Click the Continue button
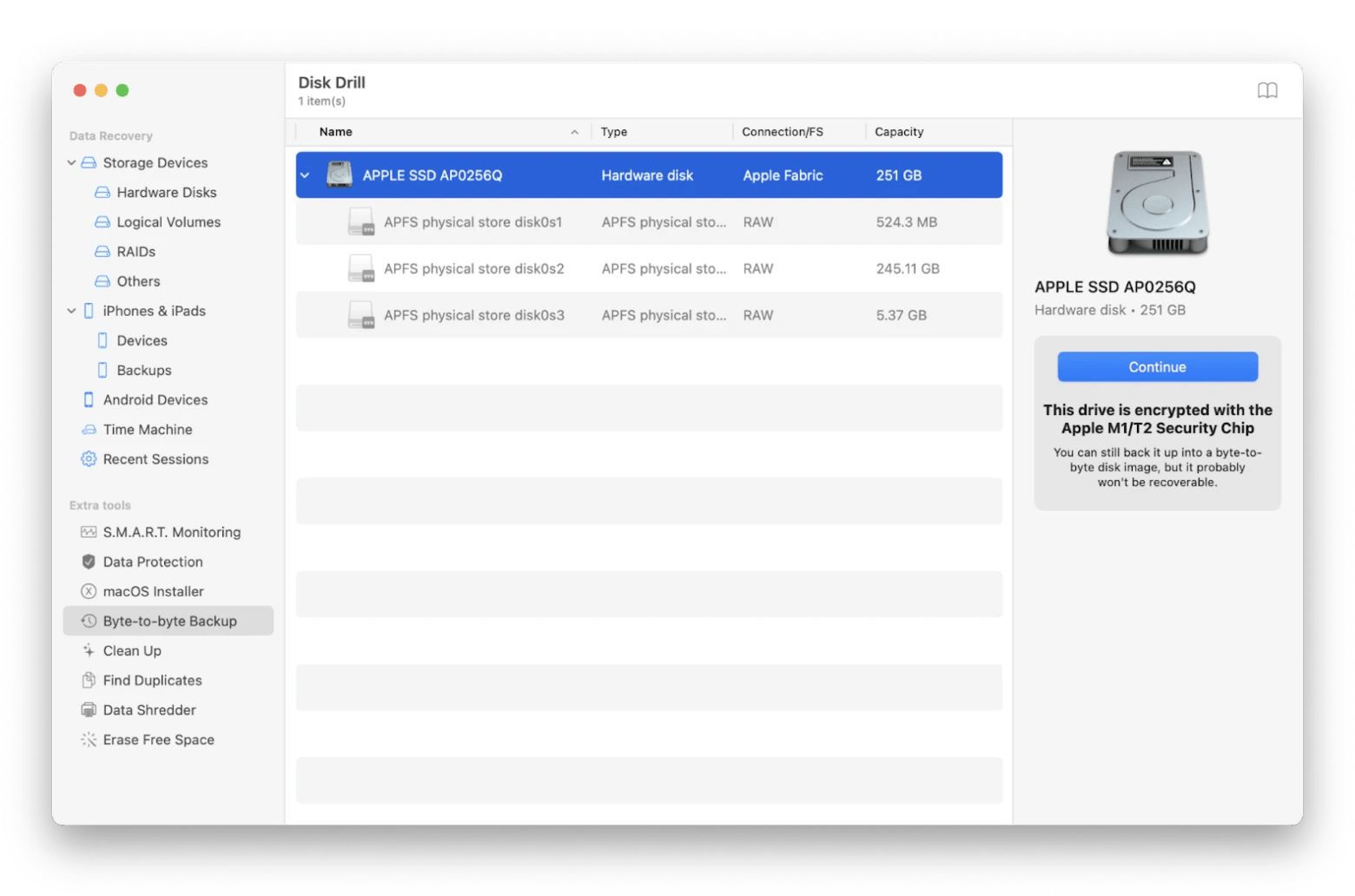The height and width of the screenshot is (896, 1355). (x=1157, y=366)
